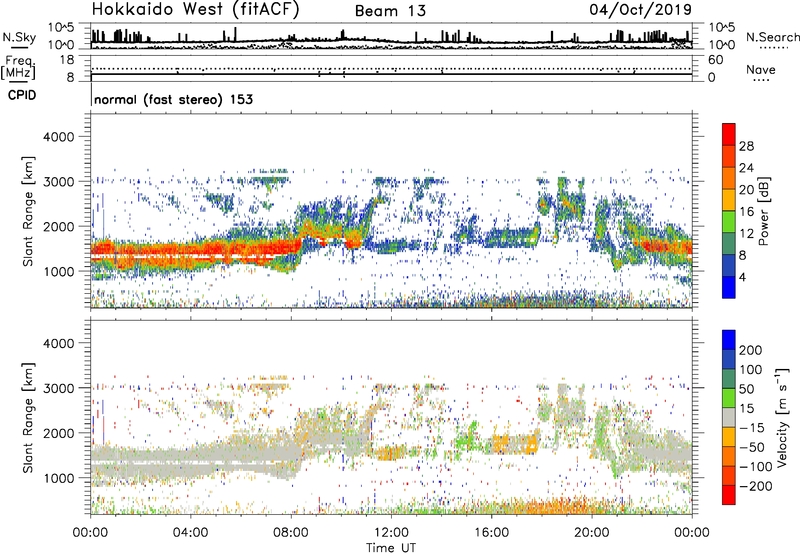The width and height of the screenshot is (800, 554).
Task: Click the '10^5' label left of noise panel
Action: click(x=61, y=28)
